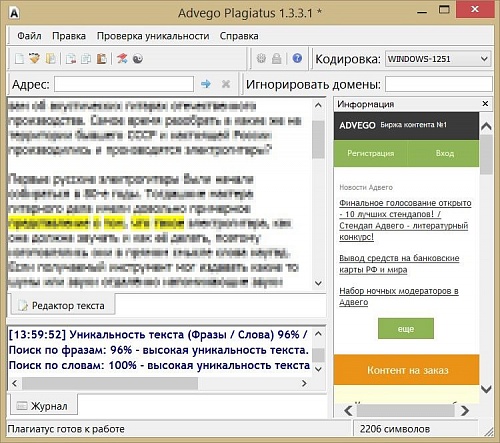Viewport: 500px width, 443px height.
Task: Open the Проверка уникальности menu
Action: point(153,36)
